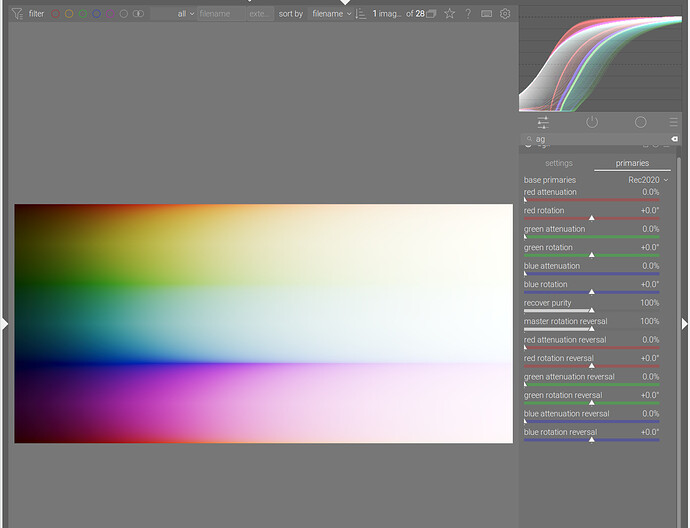Toggle the sort order direction icon
The width and height of the screenshot is (690, 528).
pos(360,14)
